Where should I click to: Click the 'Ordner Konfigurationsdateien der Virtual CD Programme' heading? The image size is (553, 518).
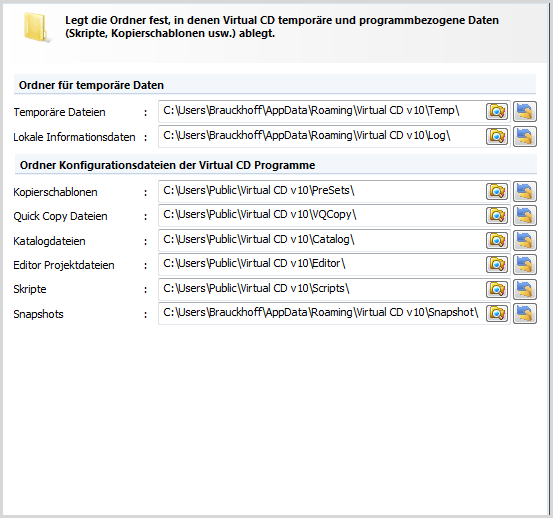(x=168, y=165)
